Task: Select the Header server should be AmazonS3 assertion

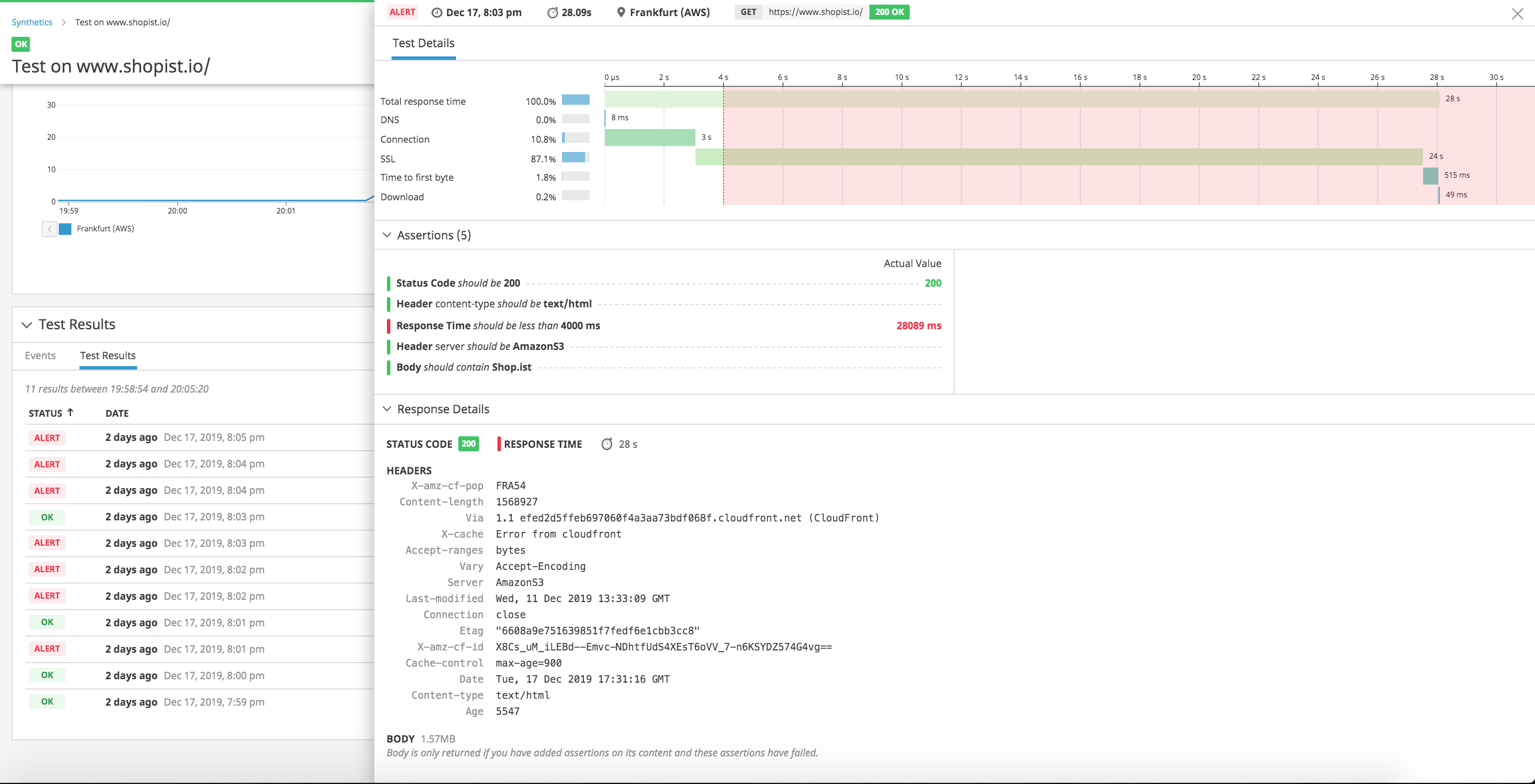Action: coord(664,346)
